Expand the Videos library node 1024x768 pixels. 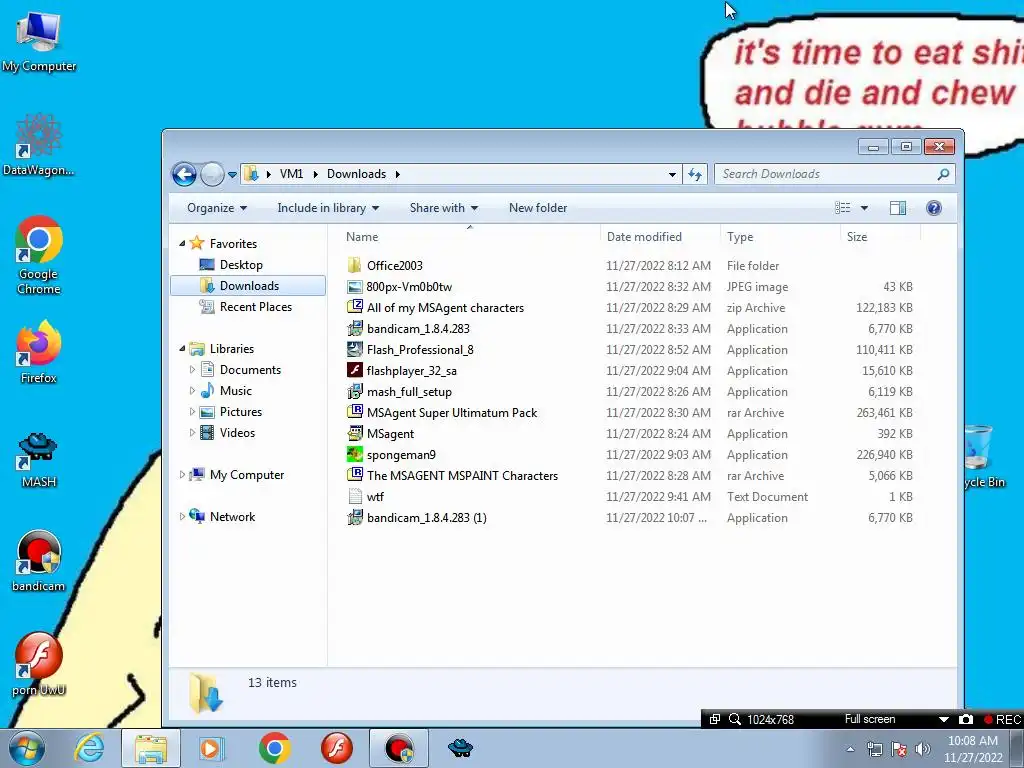coord(192,432)
